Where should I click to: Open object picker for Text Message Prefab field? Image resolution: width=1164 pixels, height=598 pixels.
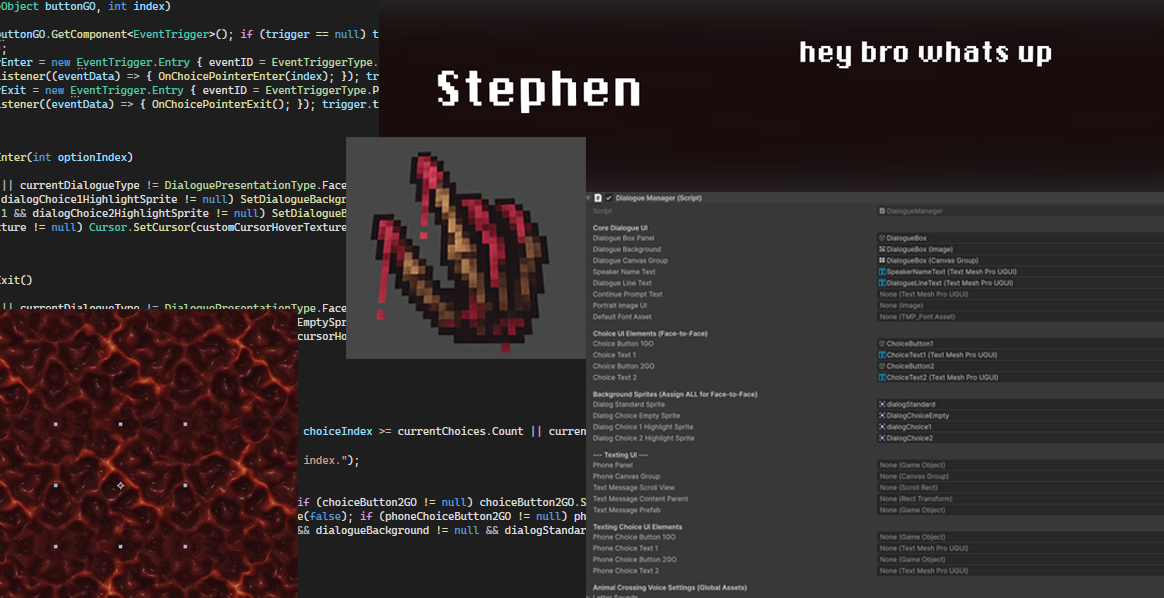click(1157, 510)
